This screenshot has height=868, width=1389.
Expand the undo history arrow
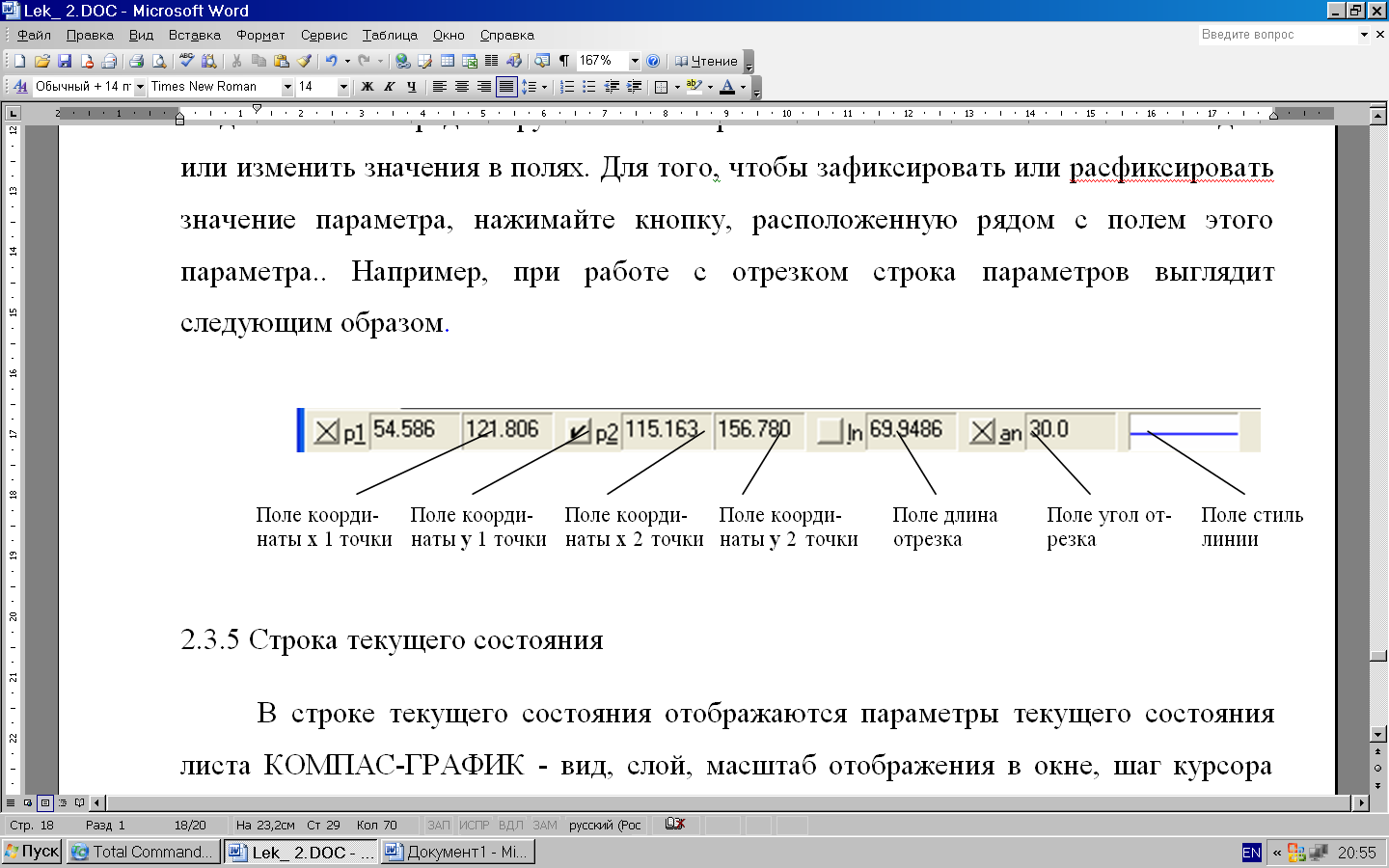click(x=347, y=61)
